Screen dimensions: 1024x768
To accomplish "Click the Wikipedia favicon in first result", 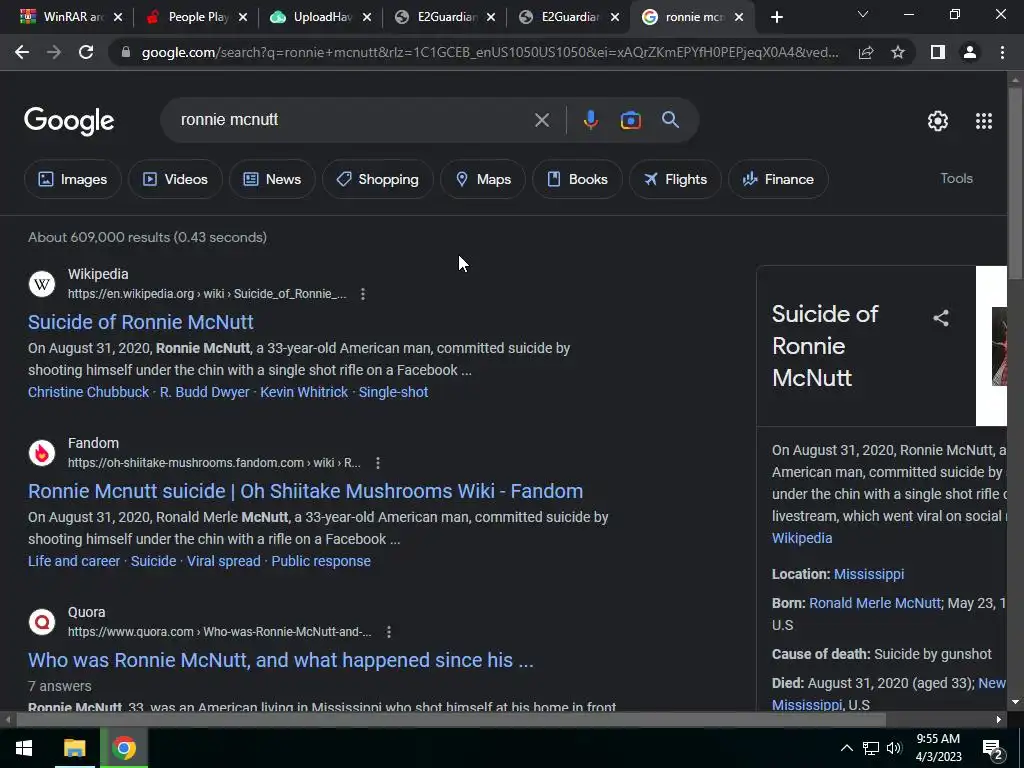I will [x=42, y=284].
